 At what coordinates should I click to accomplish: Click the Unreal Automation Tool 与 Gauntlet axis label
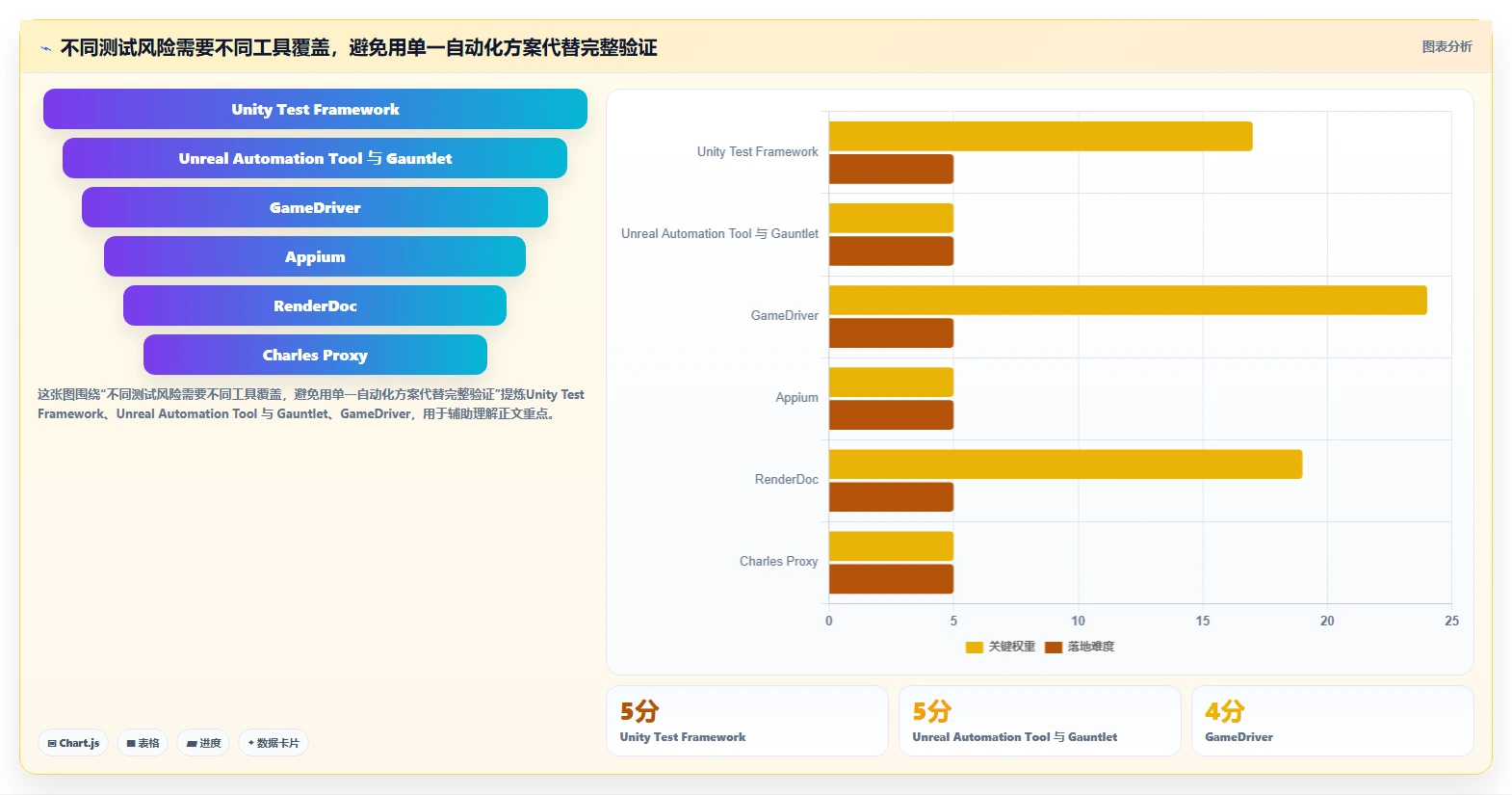click(719, 234)
